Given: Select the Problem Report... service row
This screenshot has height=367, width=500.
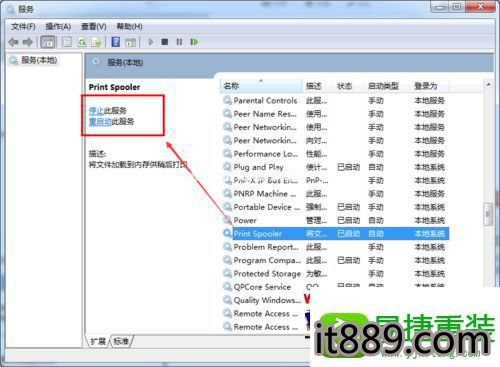Looking at the screenshot, I should [x=335, y=247].
